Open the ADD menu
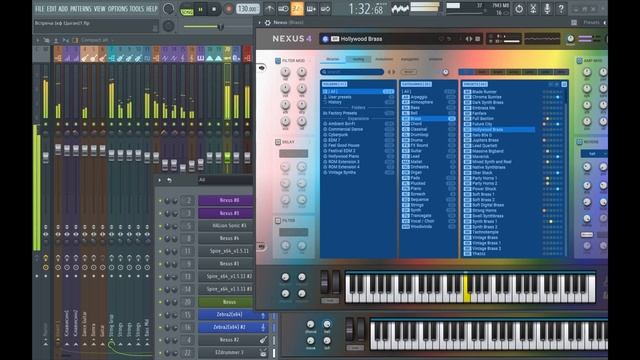Screen dimensions: 640x360 click(x=63, y=9)
